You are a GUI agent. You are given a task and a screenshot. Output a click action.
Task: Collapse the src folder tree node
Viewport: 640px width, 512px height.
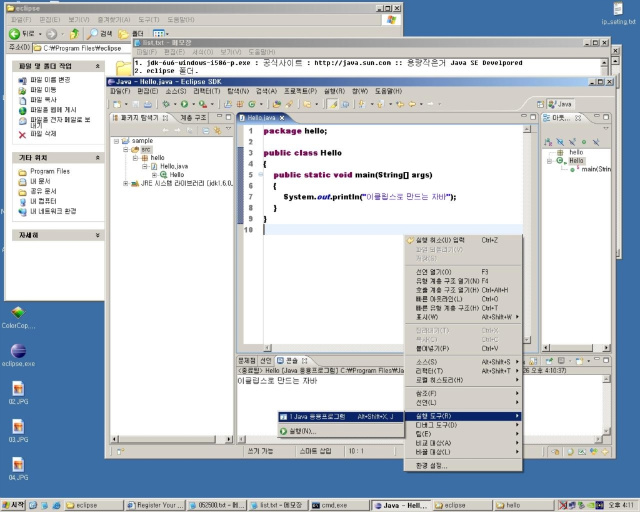126,149
